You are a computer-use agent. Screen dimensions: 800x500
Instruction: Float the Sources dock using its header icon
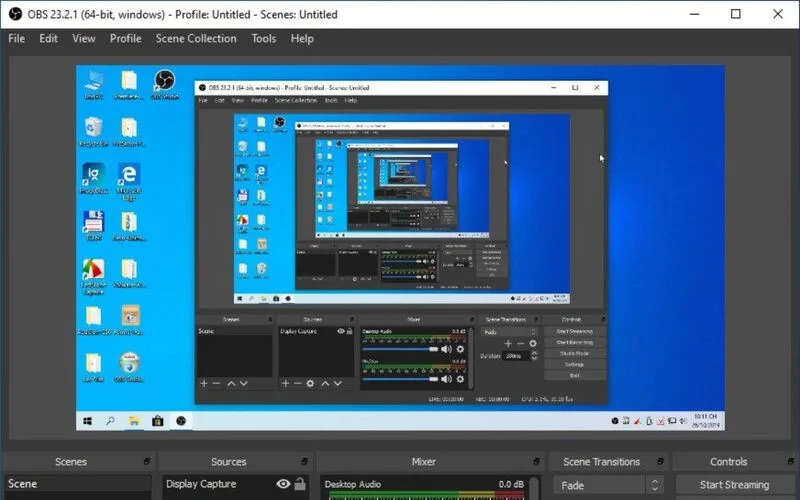(304, 461)
